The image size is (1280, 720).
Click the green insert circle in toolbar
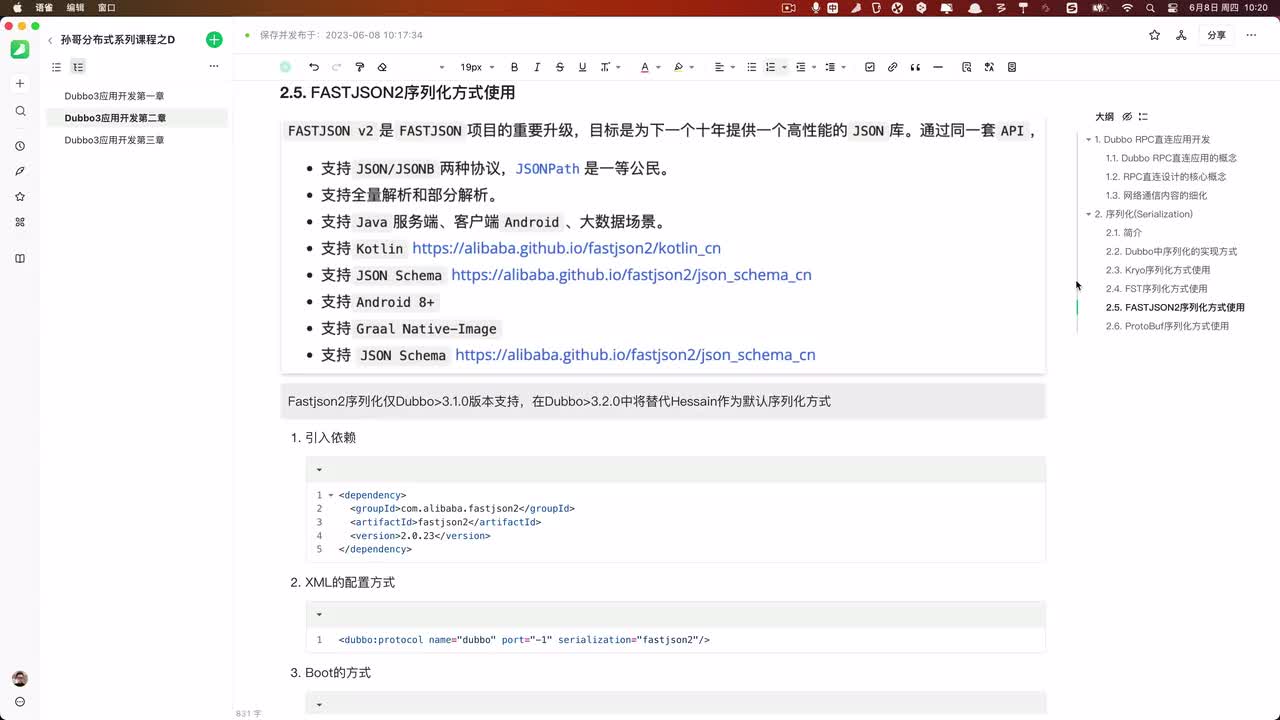click(x=285, y=67)
